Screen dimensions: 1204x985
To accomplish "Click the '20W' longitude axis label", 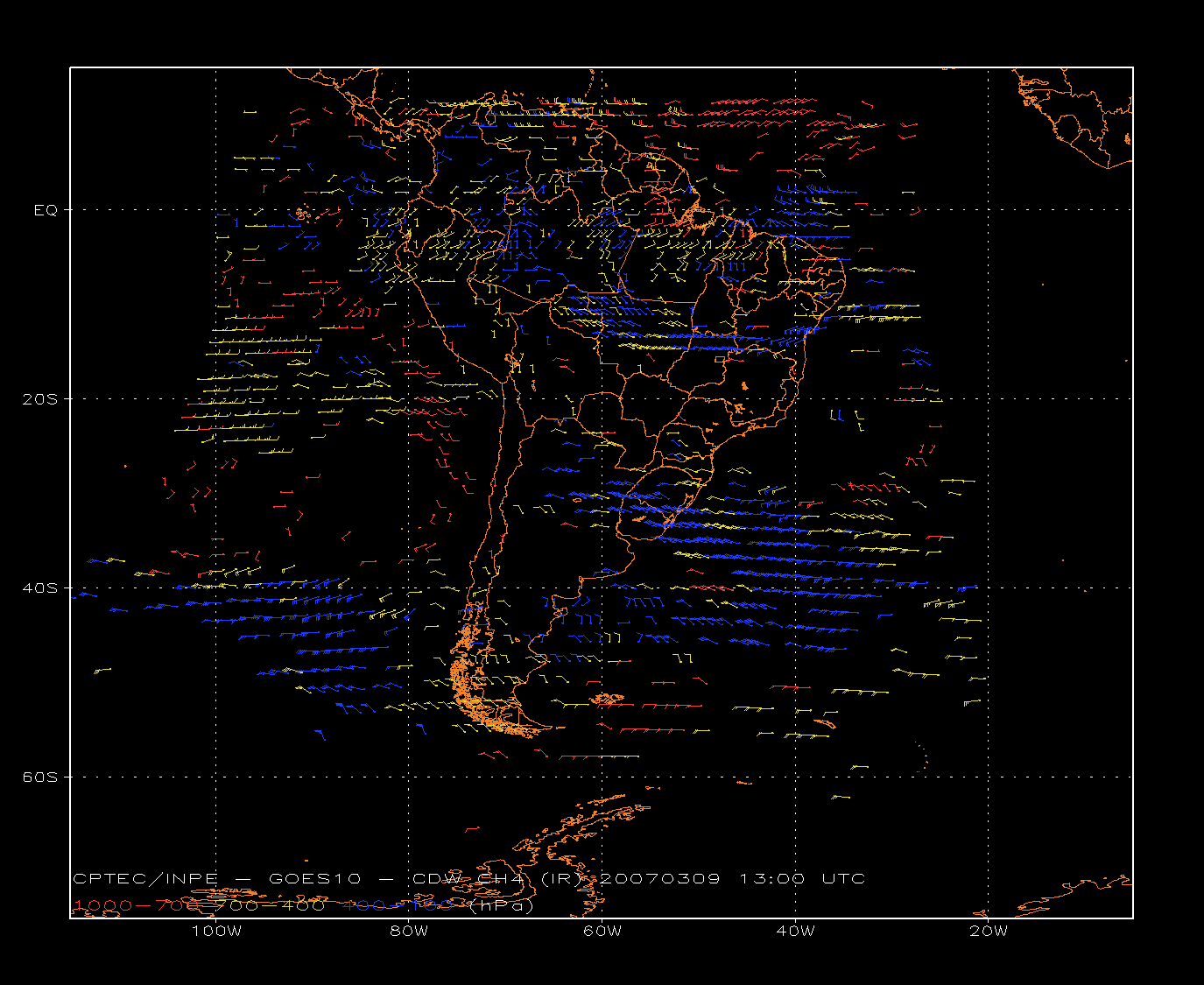I will (x=989, y=932).
